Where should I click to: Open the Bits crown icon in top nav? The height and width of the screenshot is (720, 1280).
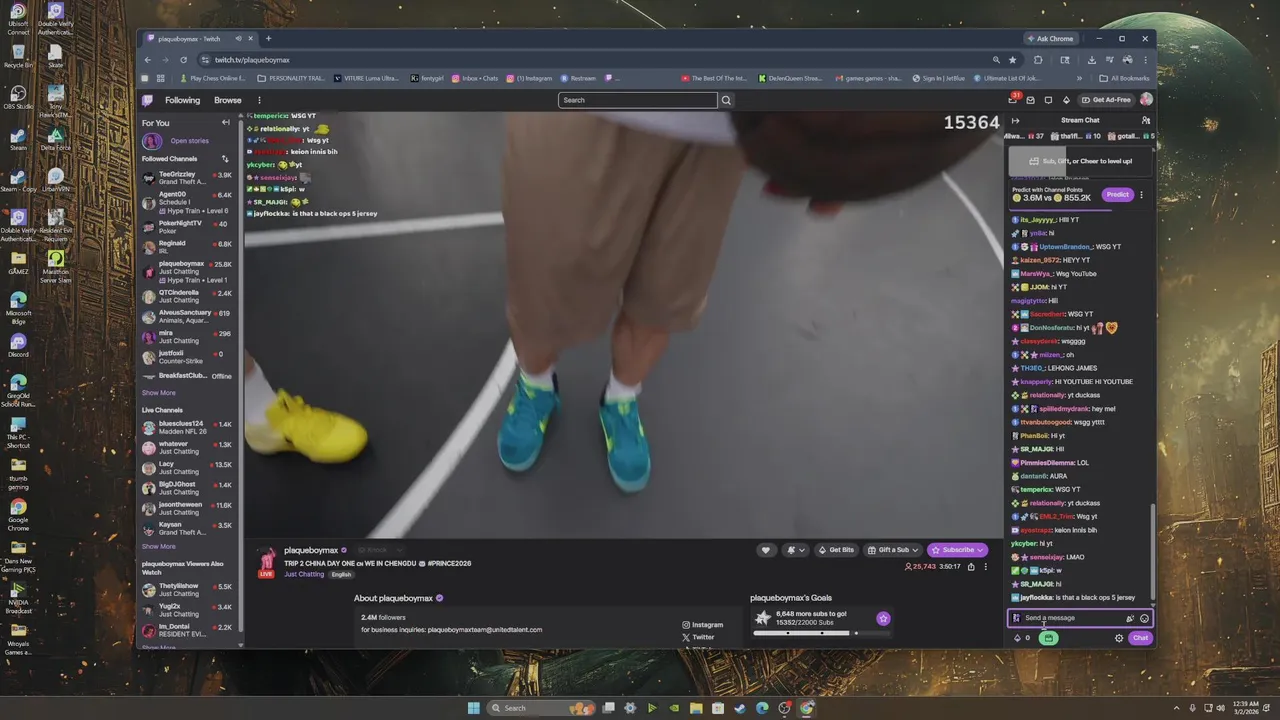click(x=1066, y=100)
